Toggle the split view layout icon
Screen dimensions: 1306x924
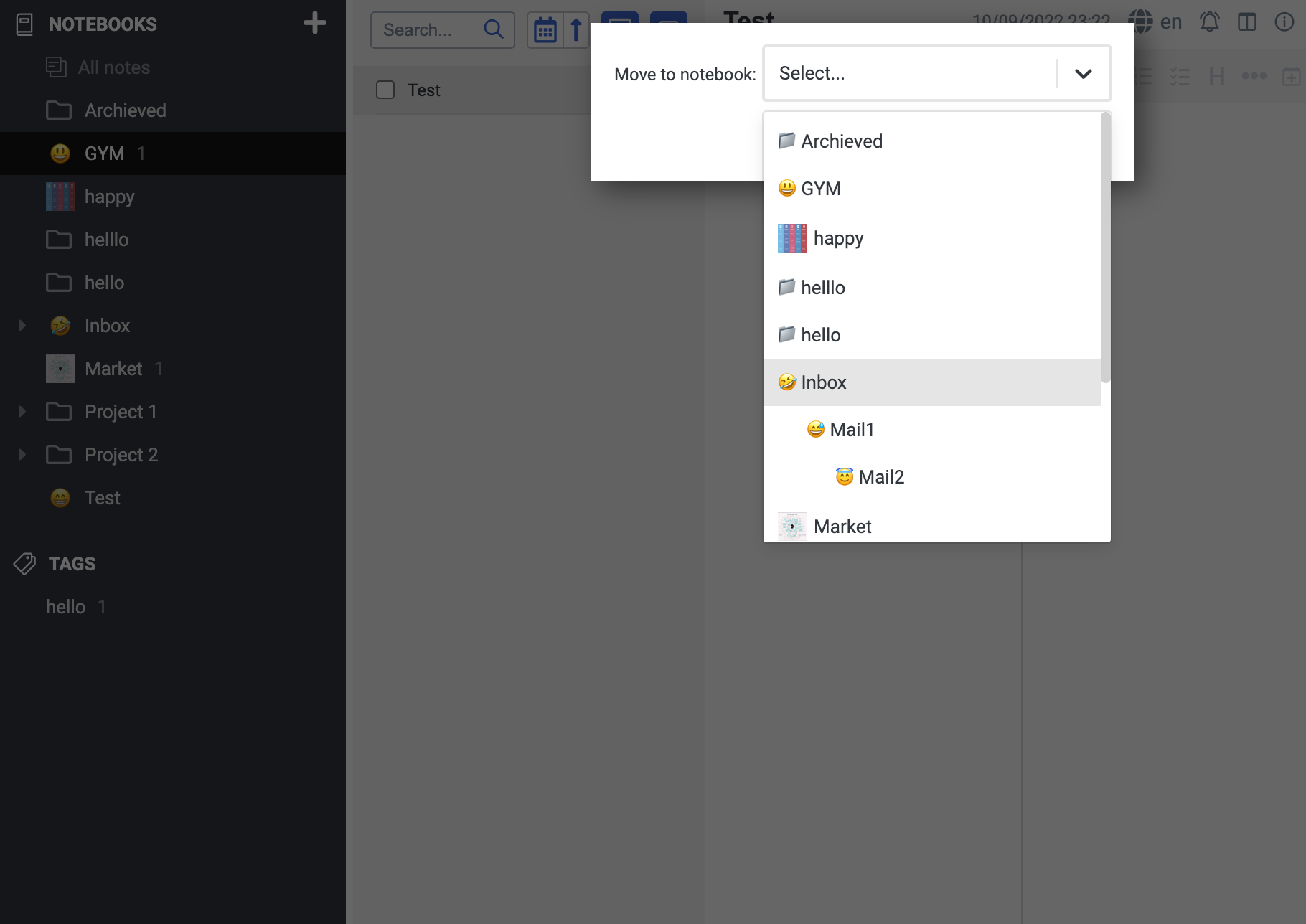[1247, 22]
